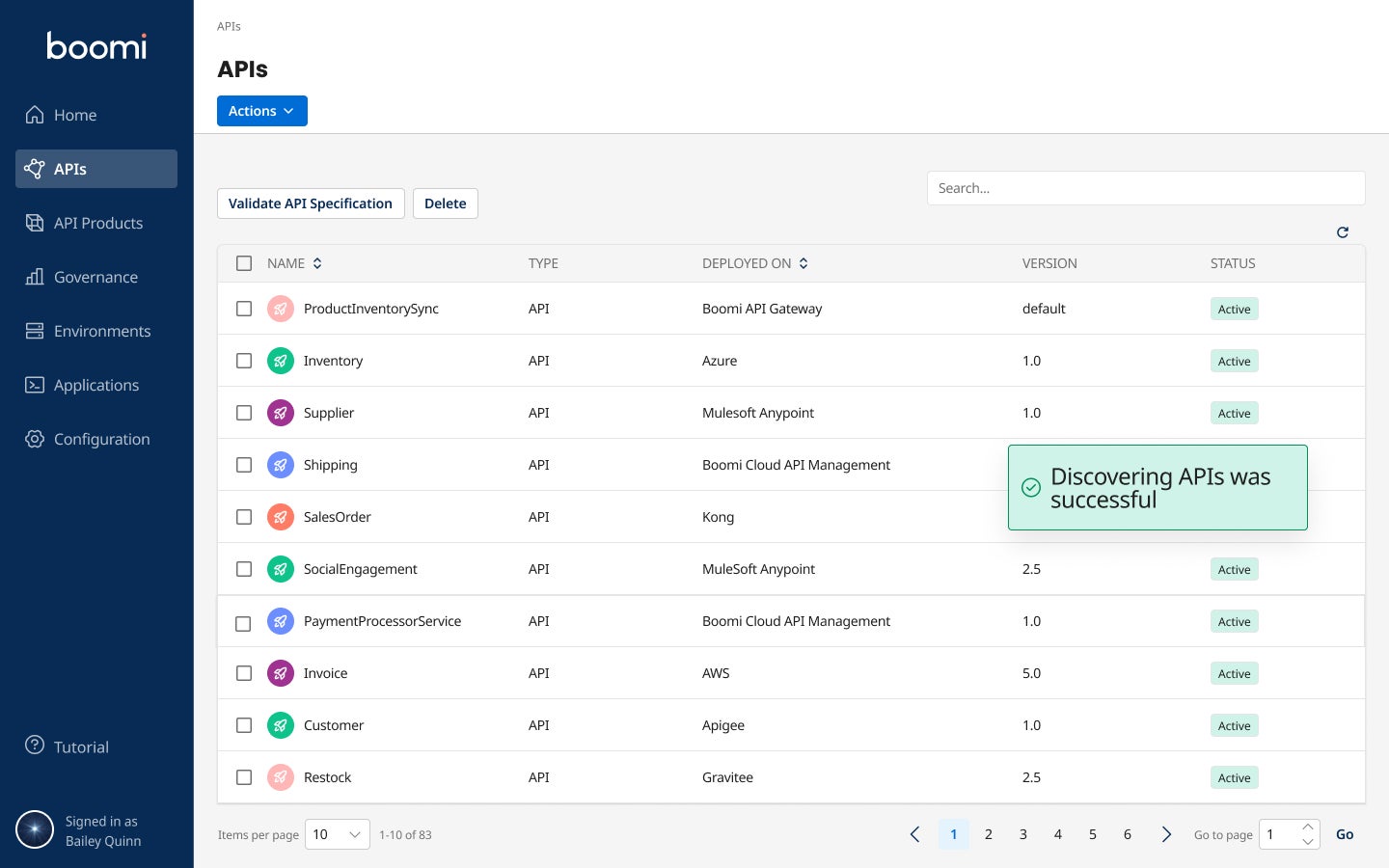The height and width of the screenshot is (868, 1389).
Task: Tick the select-all checkbox in header
Action: coord(244,263)
